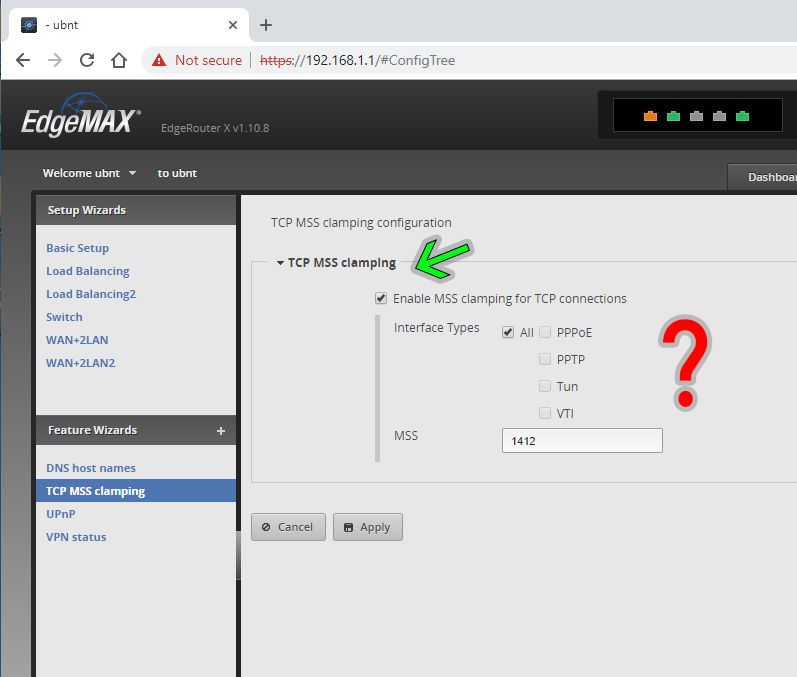The image size is (797, 677).
Task: Click the MSS value input field
Action: [582, 440]
